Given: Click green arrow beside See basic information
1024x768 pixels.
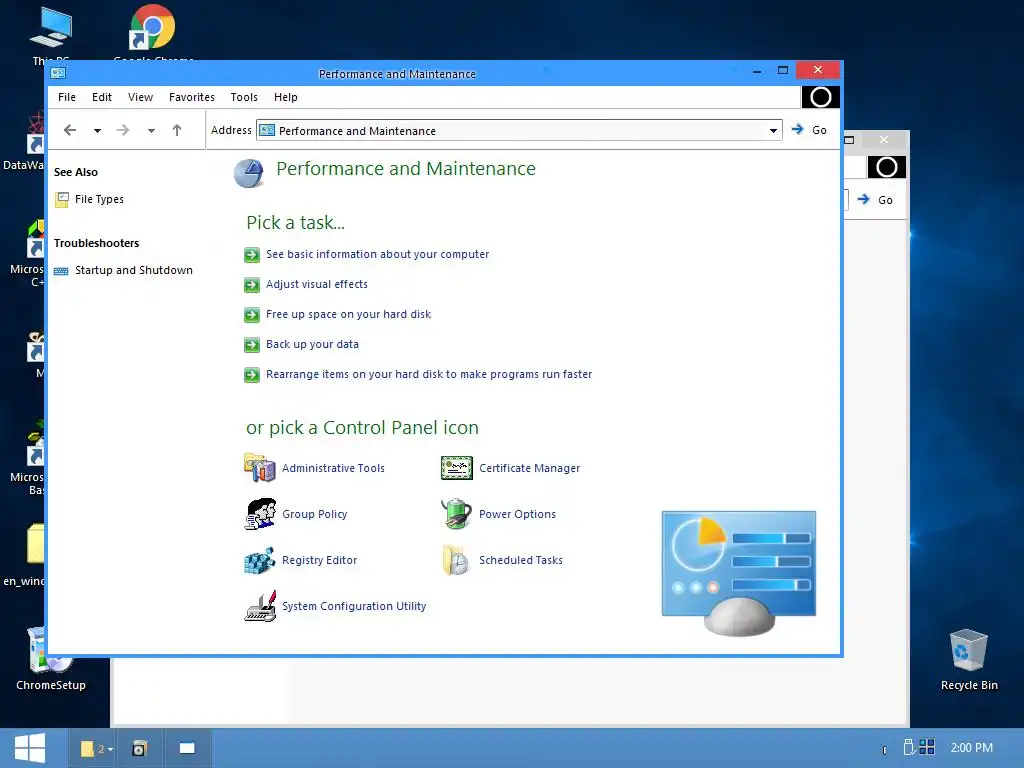Looking at the screenshot, I should (x=251, y=255).
